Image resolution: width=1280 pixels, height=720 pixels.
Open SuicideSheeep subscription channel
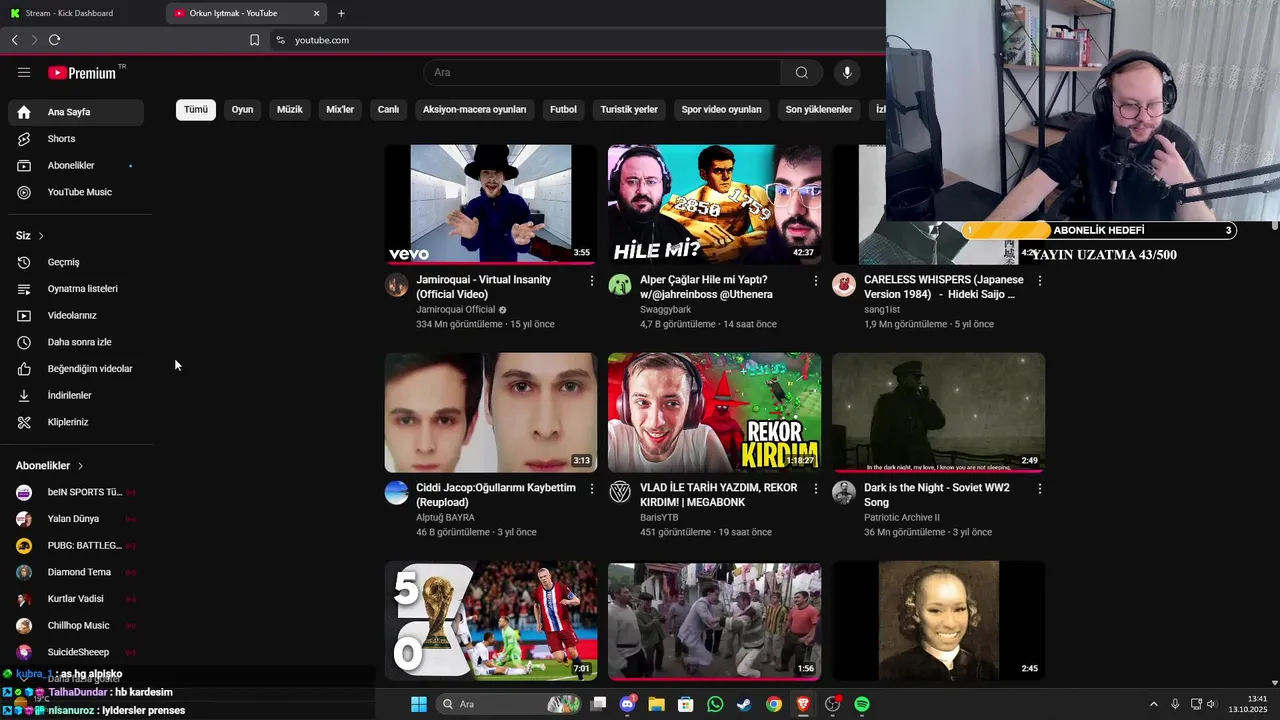pos(76,652)
